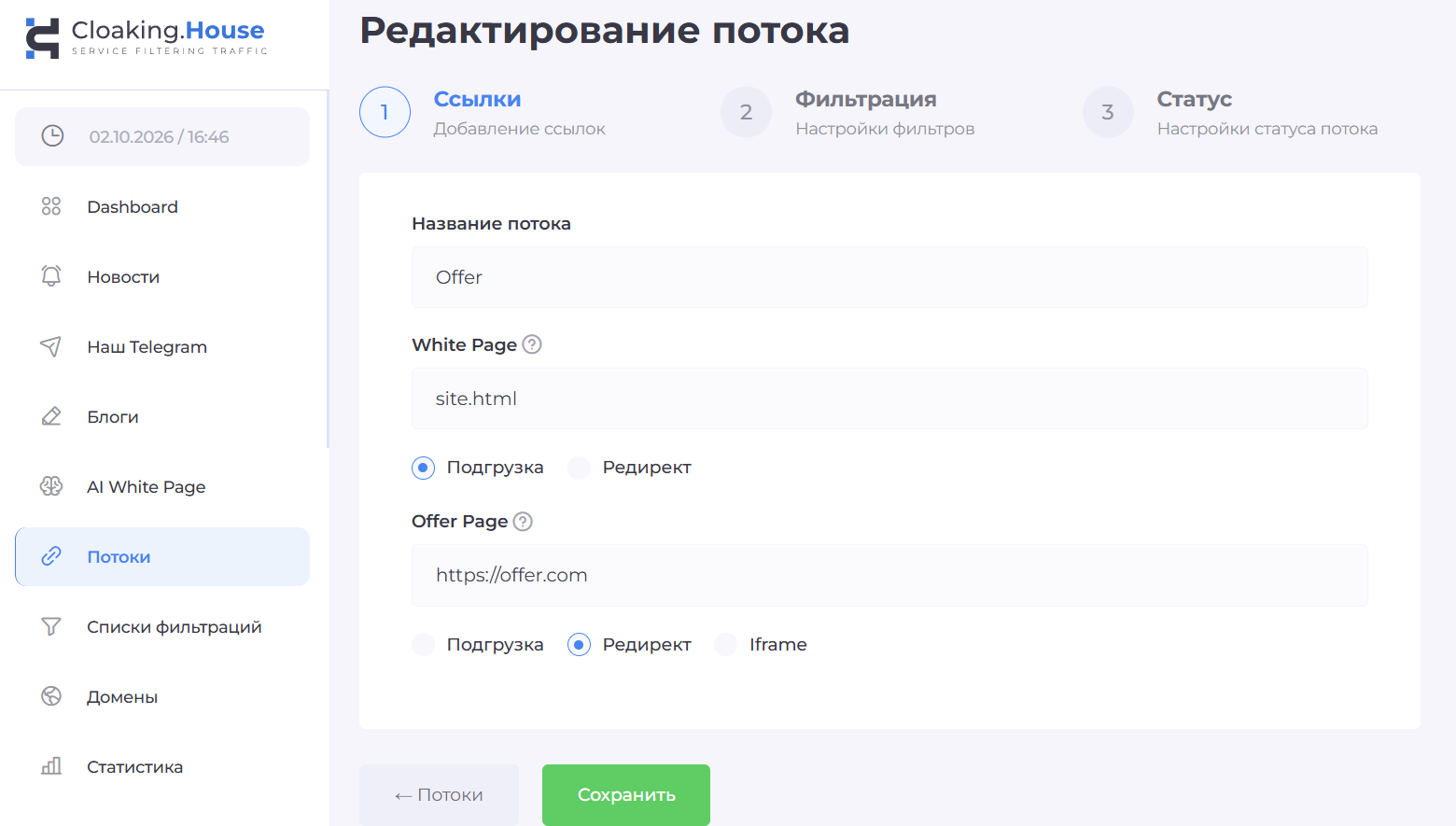Viewport: 1456px width, 826px height.
Task: Open Dashboard menu item
Action: 162,206
